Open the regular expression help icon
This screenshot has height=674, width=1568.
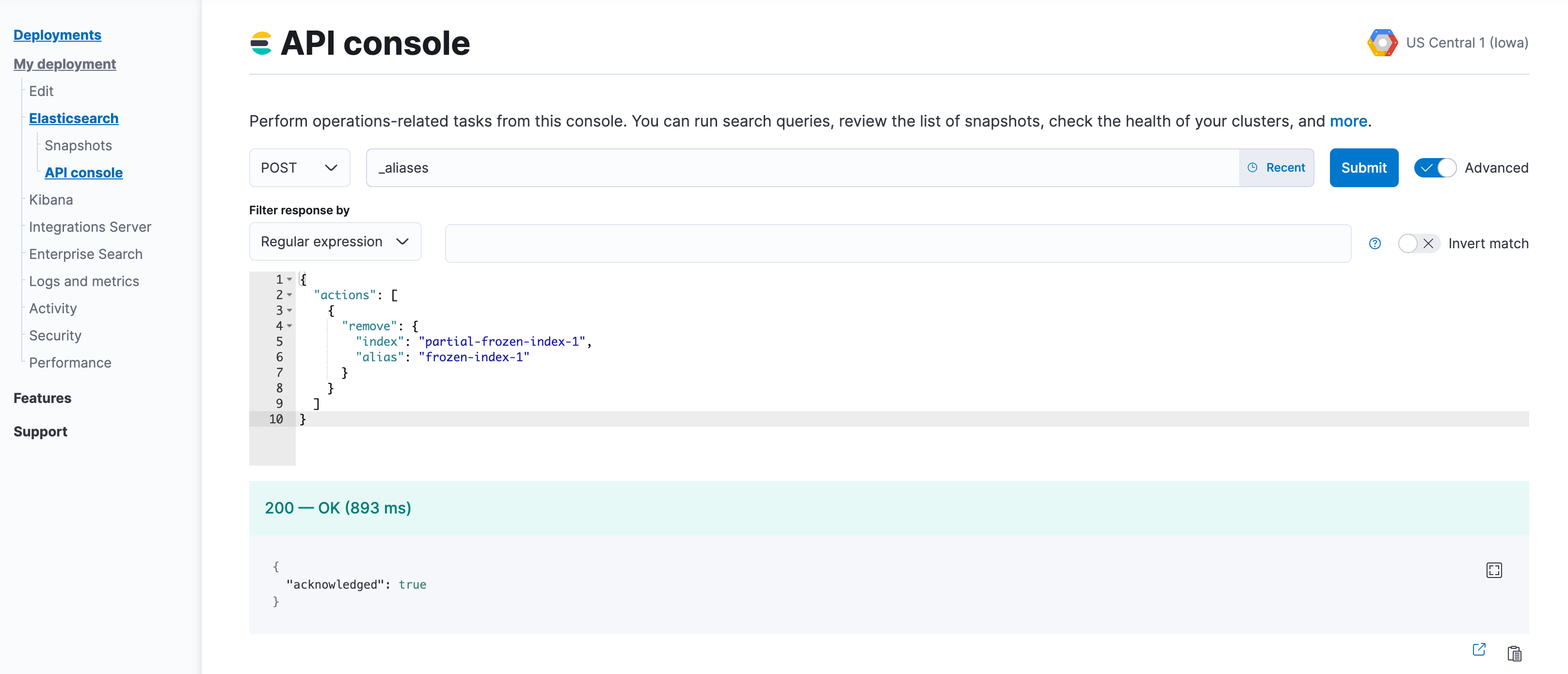click(x=1375, y=243)
